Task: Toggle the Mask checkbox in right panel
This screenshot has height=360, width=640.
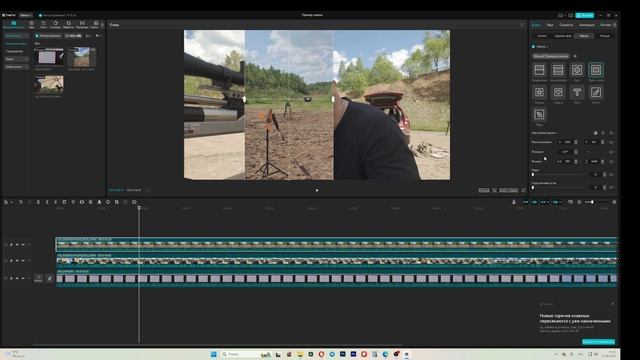Action: coord(533,47)
